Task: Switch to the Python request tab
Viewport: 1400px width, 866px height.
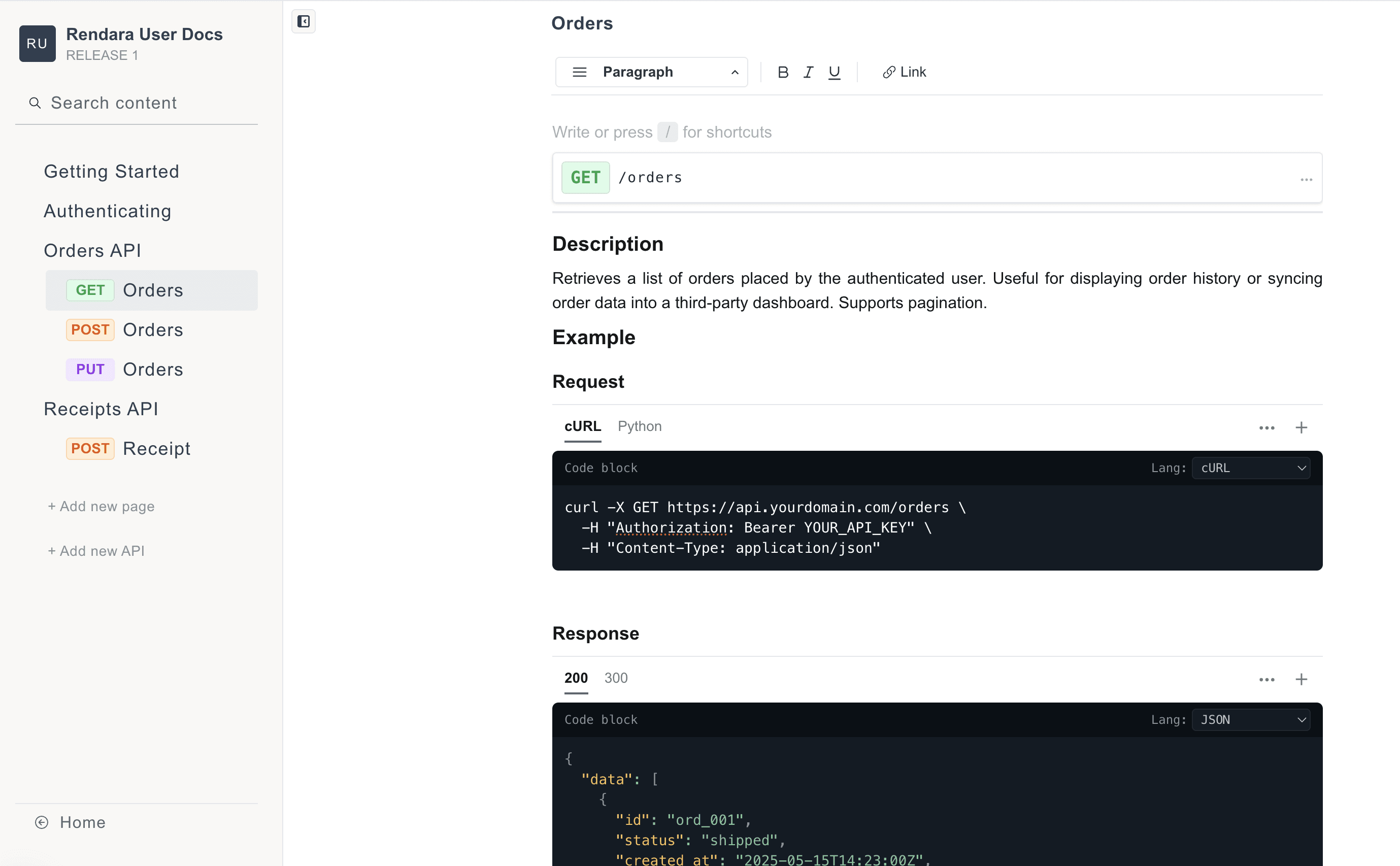Action: click(x=639, y=426)
